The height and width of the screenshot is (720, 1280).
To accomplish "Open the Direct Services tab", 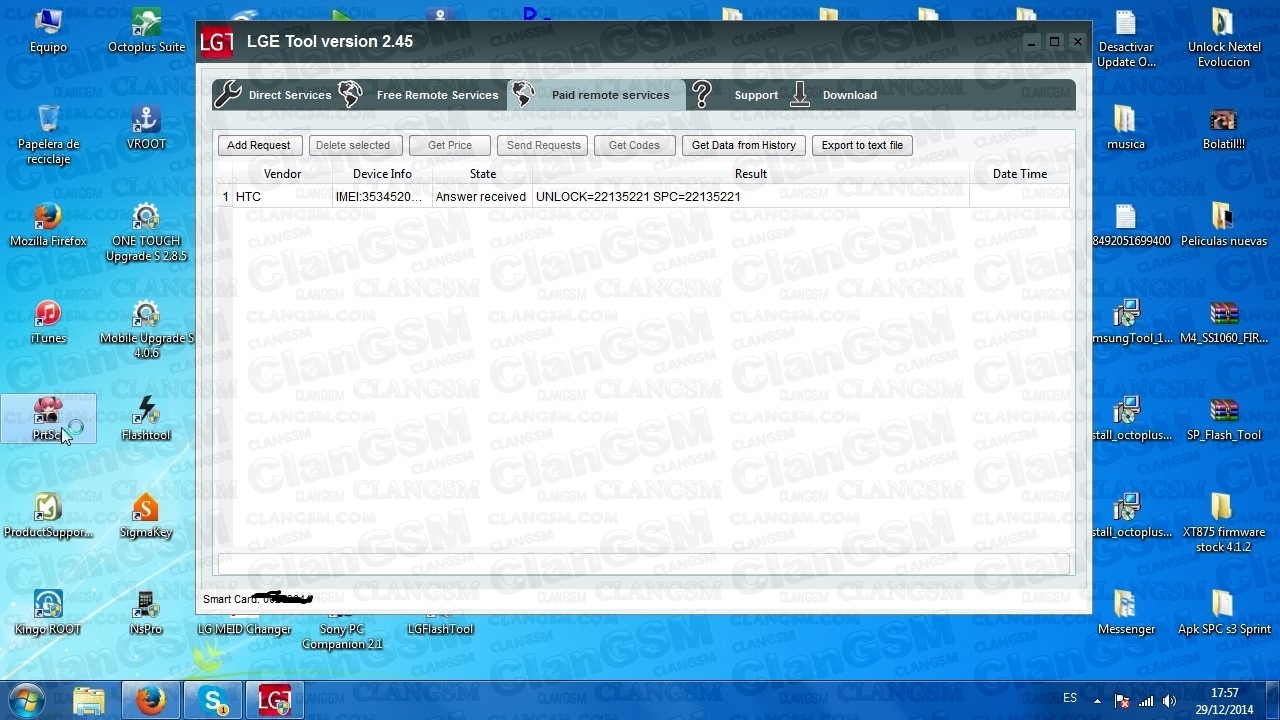I will pyautogui.click(x=274, y=95).
